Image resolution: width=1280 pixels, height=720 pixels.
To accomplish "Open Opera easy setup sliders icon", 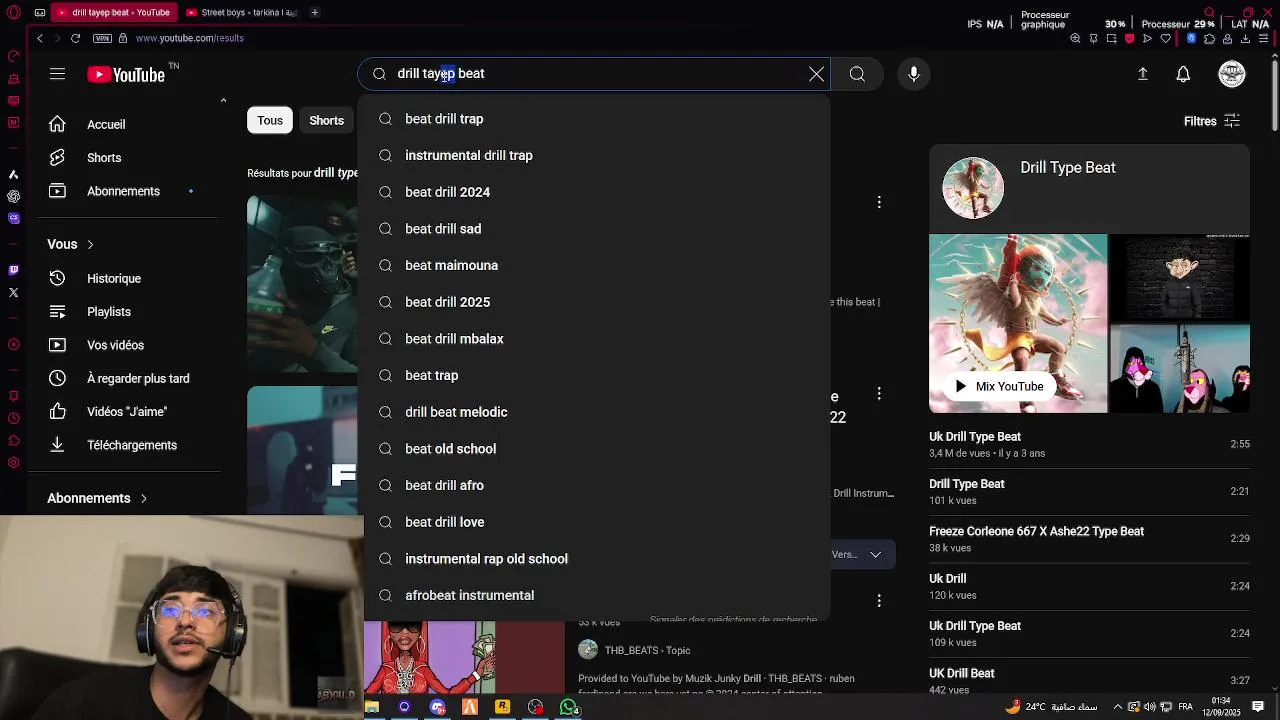I will click(x=1263, y=38).
